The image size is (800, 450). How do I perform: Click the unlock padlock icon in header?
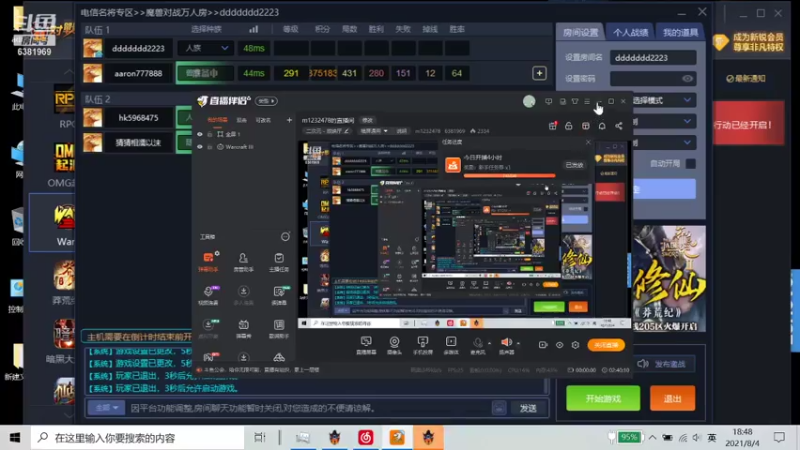[x=568, y=126]
